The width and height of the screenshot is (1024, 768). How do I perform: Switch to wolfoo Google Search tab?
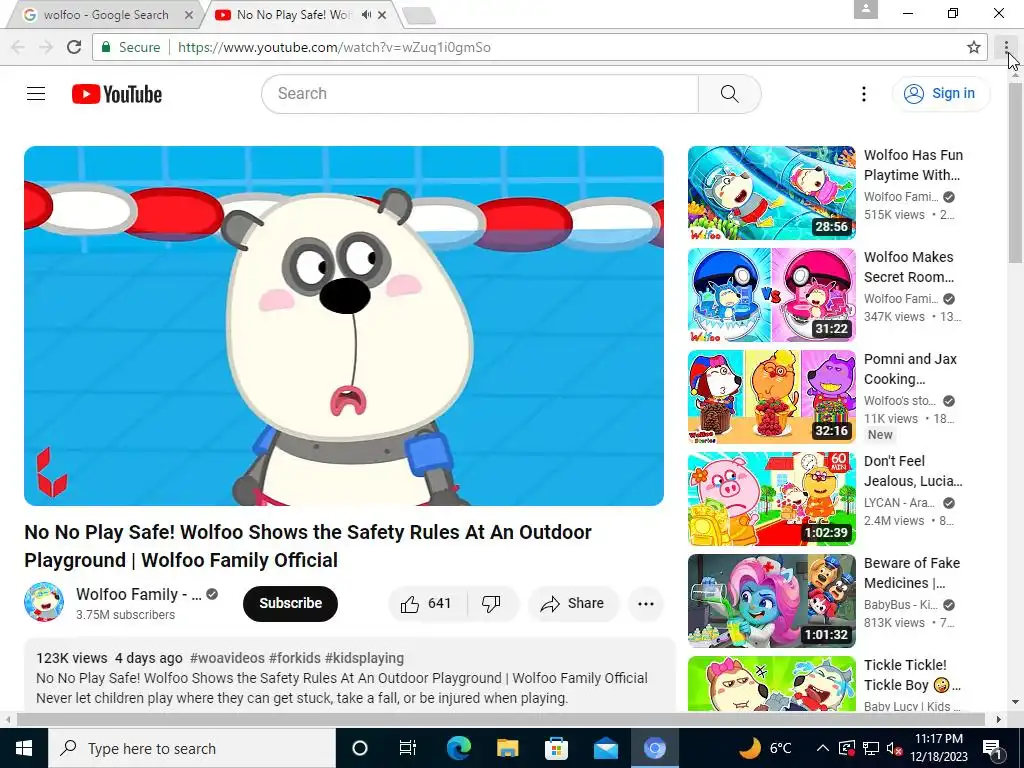104,14
